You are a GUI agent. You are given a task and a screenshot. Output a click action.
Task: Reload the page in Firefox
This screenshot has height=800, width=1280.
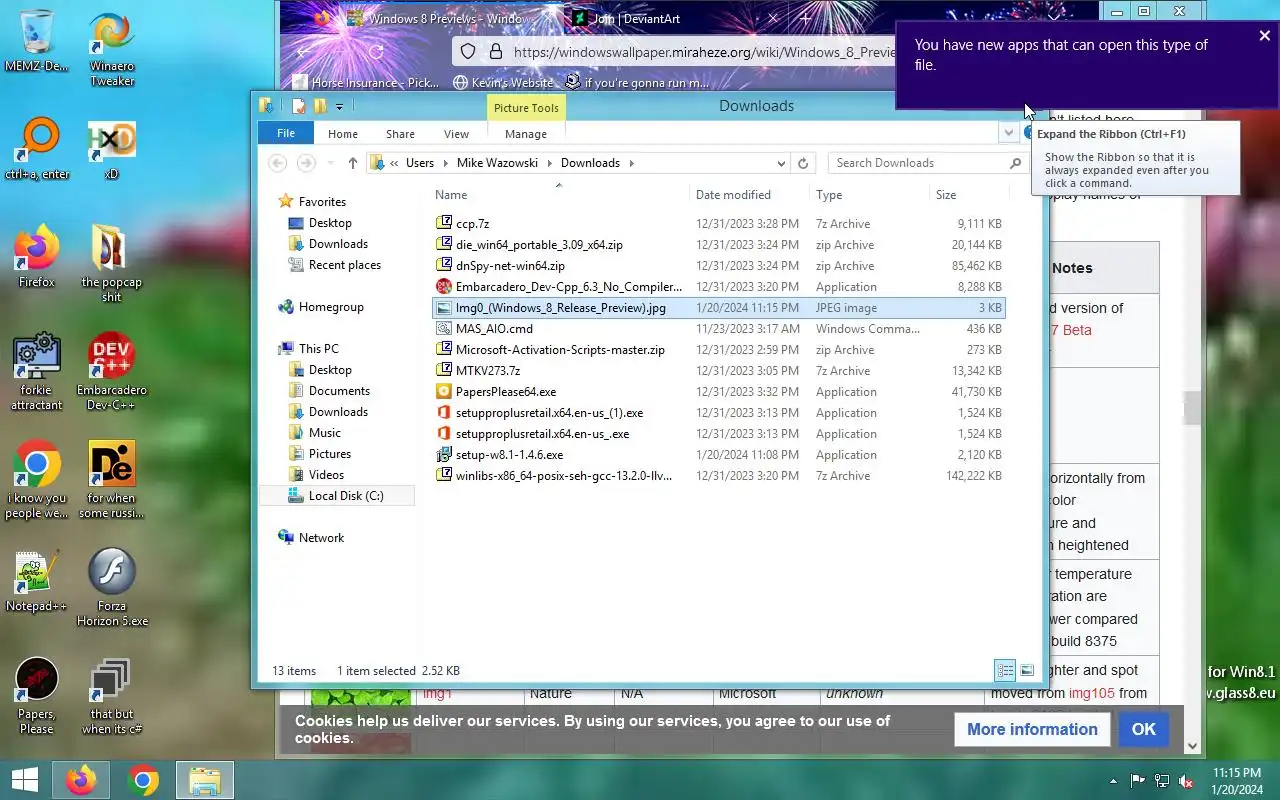(x=376, y=51)
